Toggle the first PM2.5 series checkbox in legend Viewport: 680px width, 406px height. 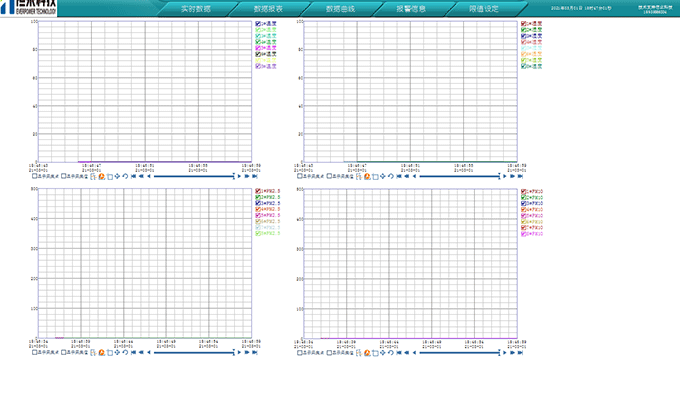tap(258, 191)
